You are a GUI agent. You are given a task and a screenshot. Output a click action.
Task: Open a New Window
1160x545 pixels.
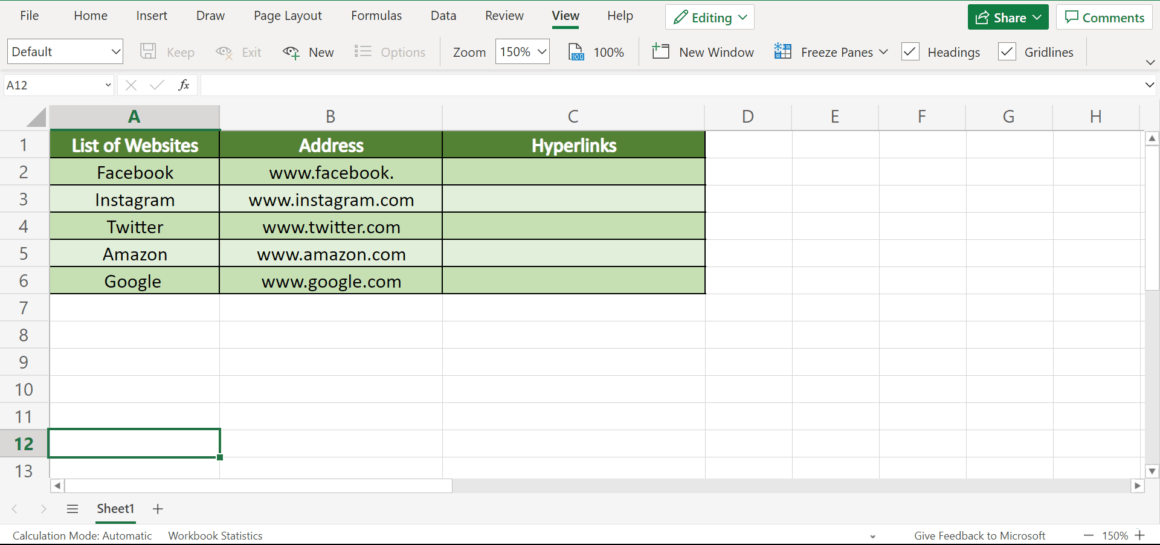(x=702, y=52)
